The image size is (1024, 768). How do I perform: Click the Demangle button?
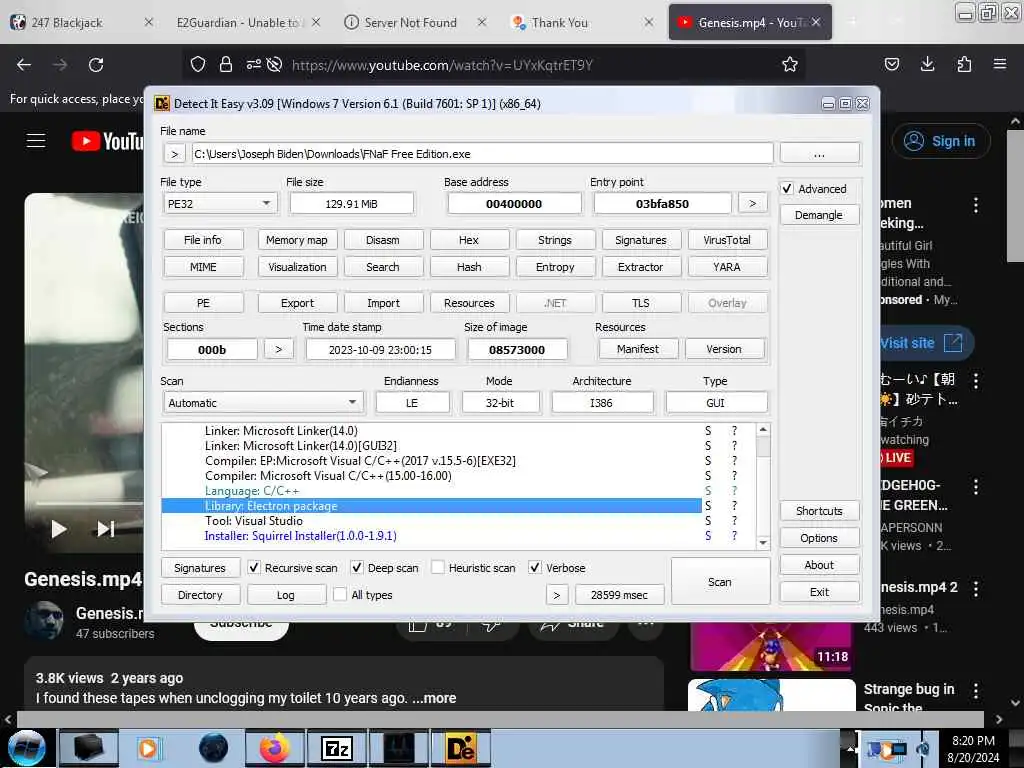819,215
